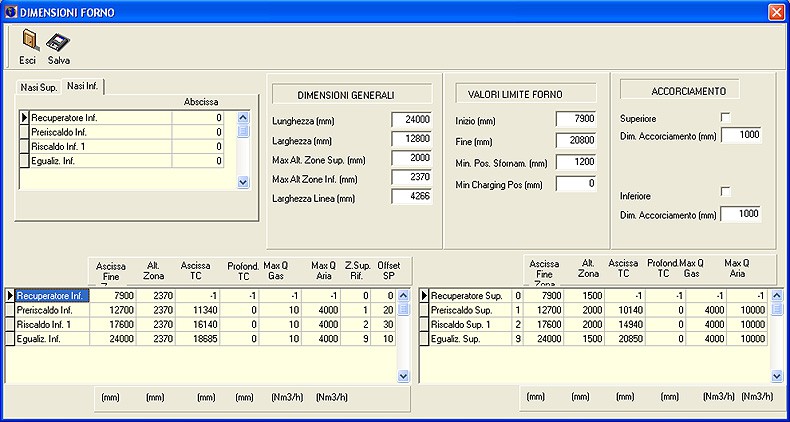Click the Max Alt Zone Inf. field

(412, 178)
